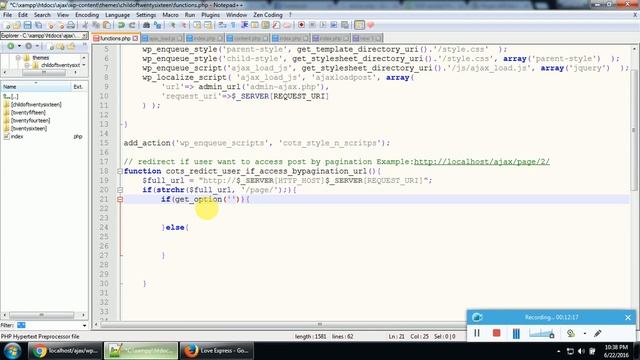Collapse the red fold marker at line 21

(x=120, y=199)
